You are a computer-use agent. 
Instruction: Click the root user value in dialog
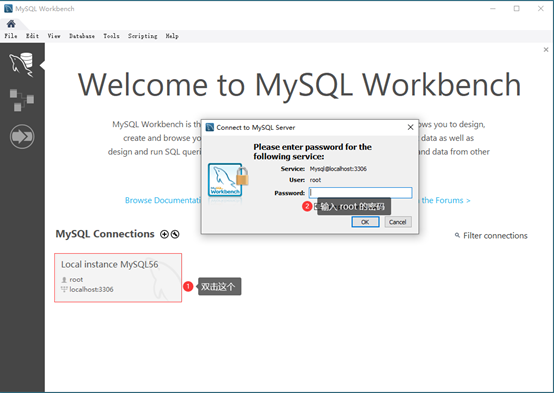pos(315,180)
